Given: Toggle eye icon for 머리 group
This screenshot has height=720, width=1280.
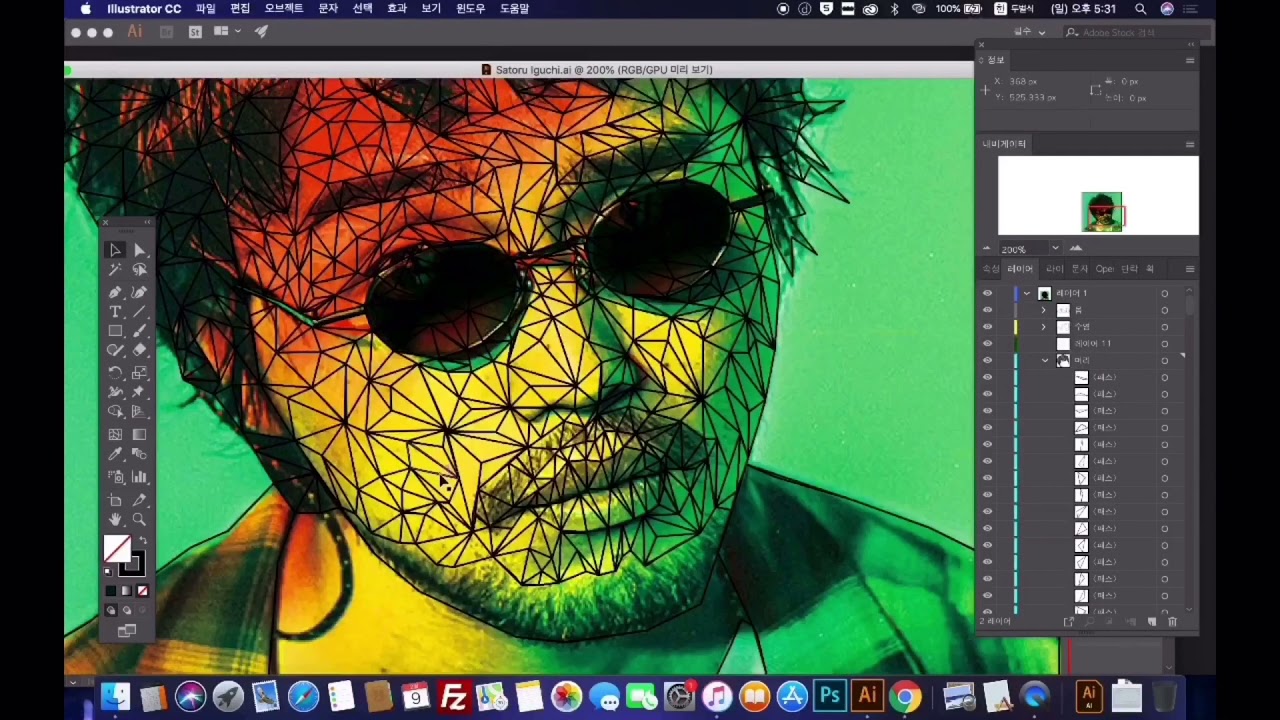Looking at the screenshot, I should [x=987, y=360].
